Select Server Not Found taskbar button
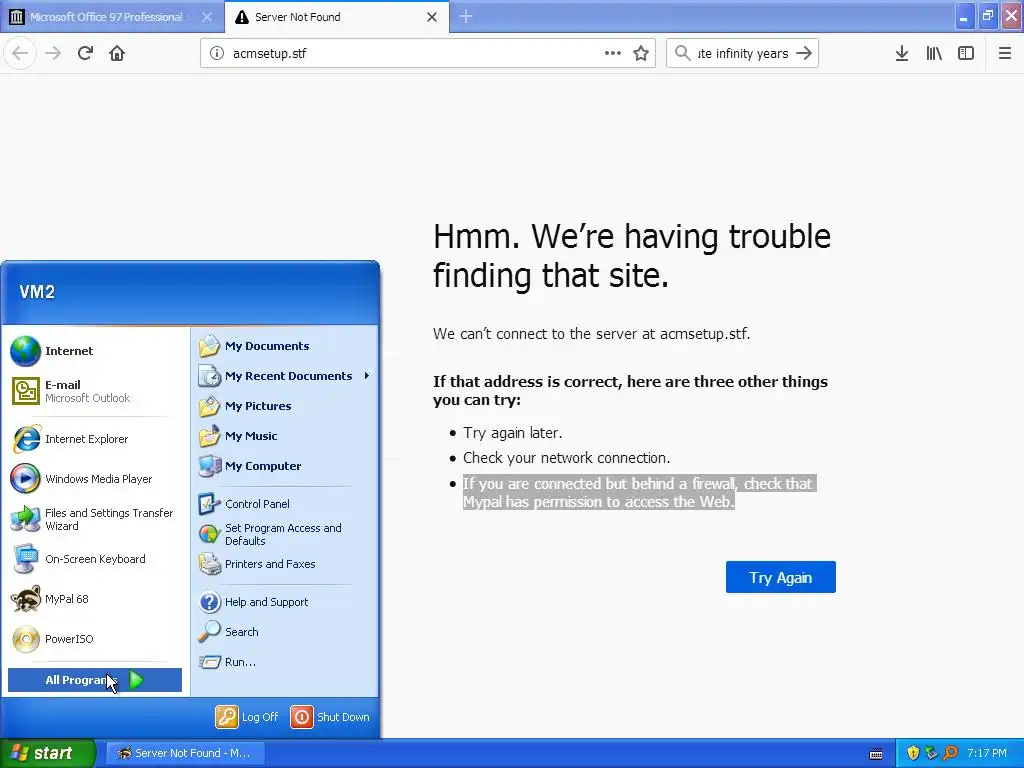Image resolution: width=1024 pixels, height=768 pixels. coord(185,753)
